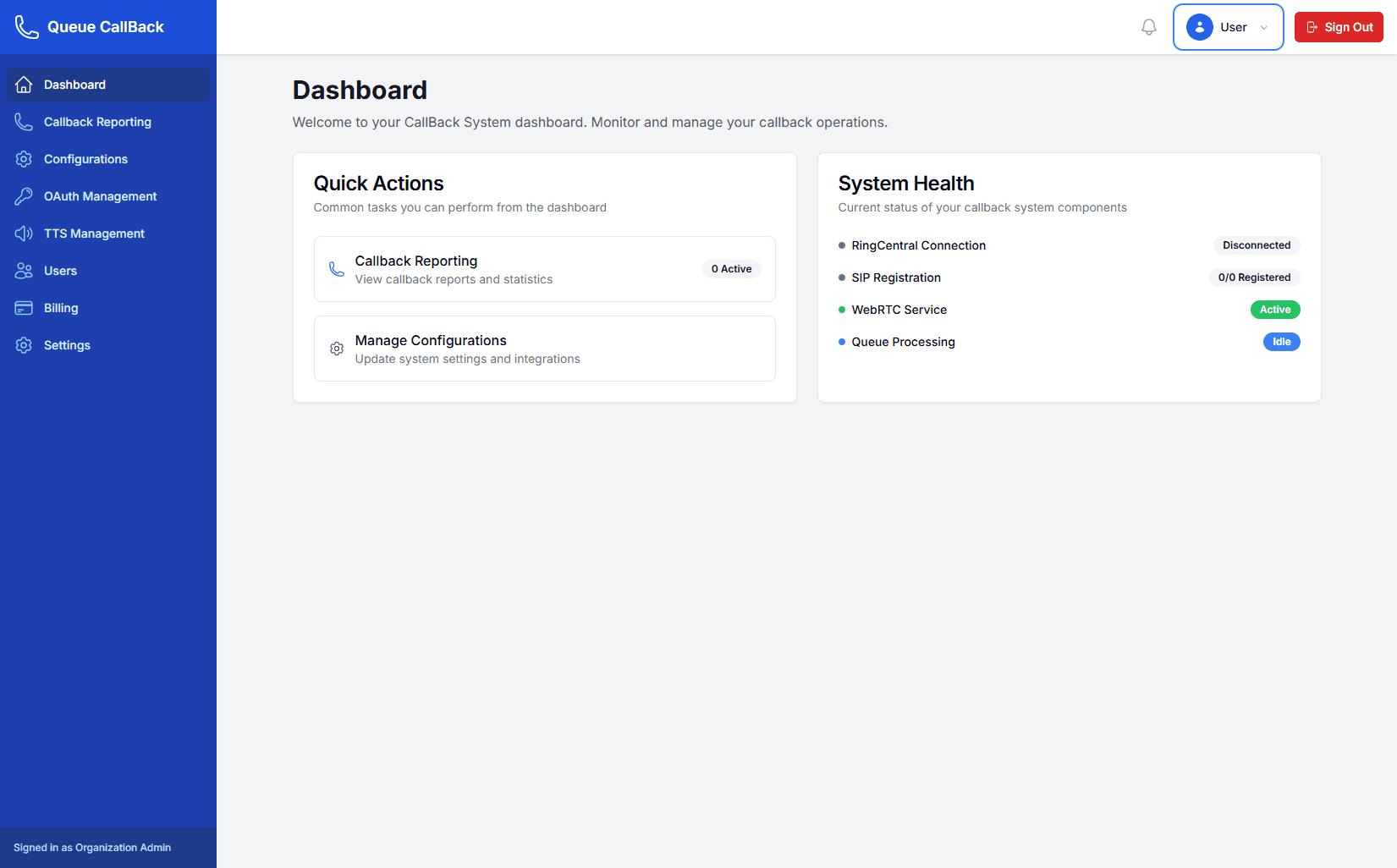Open Billing via the card icon
Image resolution: width=1397 pixels, height=868 pixels.
24,307
